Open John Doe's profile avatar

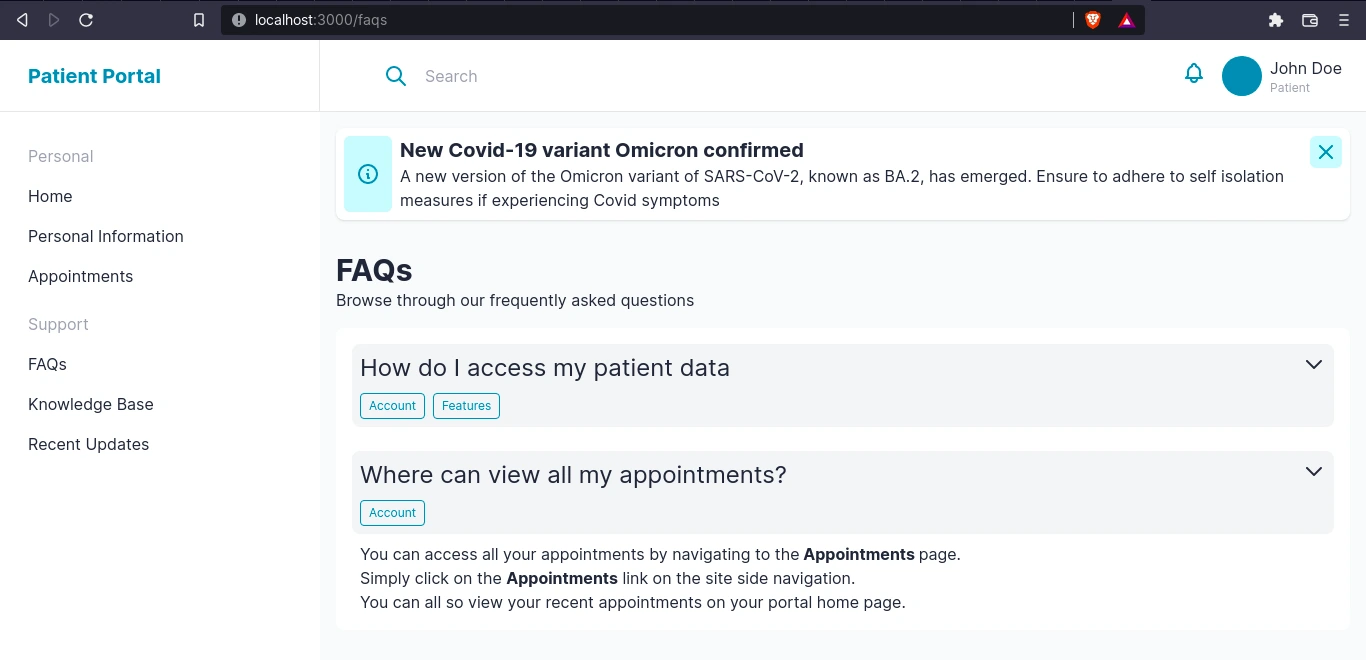[x=1242, y=76]
